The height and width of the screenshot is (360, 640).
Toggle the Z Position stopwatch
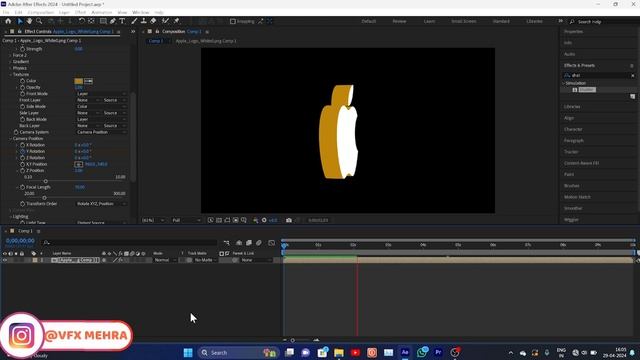tap(22, 171)
